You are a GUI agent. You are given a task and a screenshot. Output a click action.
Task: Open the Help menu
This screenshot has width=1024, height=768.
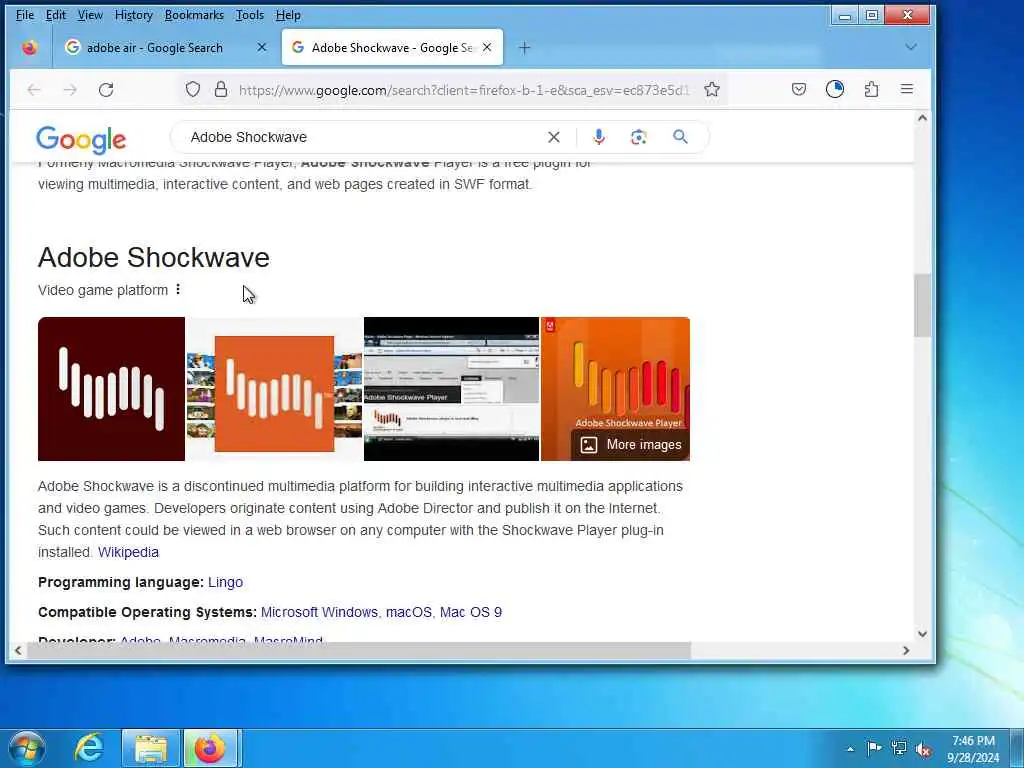[x=288, y=14]
